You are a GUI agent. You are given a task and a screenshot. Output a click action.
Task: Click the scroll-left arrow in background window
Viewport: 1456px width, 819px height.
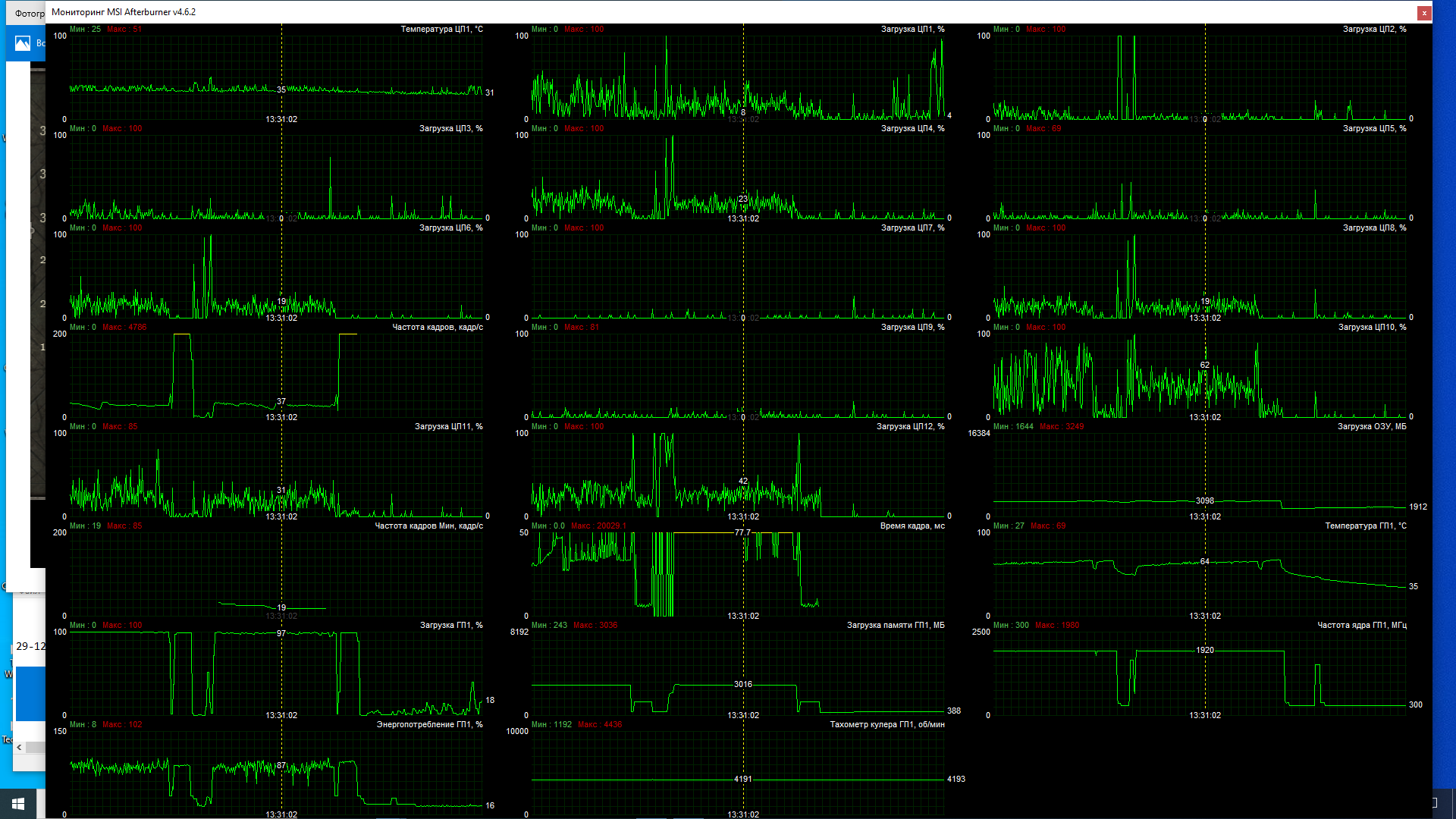click(20, 747)
